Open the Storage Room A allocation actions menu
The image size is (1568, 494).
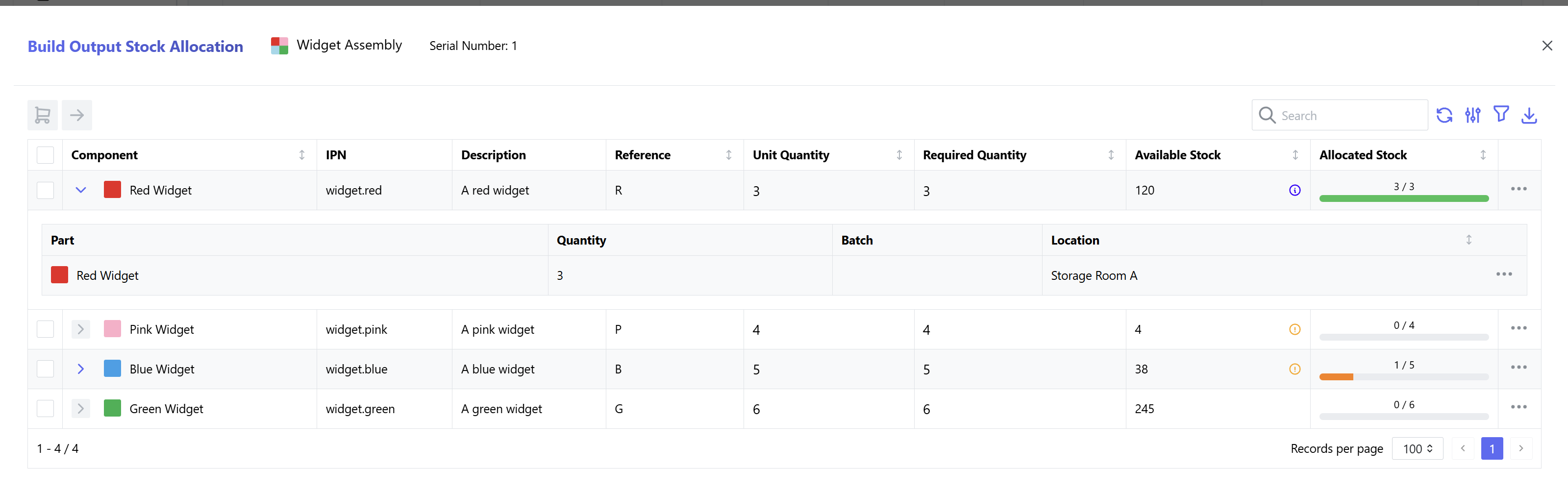pos(1504,274)
